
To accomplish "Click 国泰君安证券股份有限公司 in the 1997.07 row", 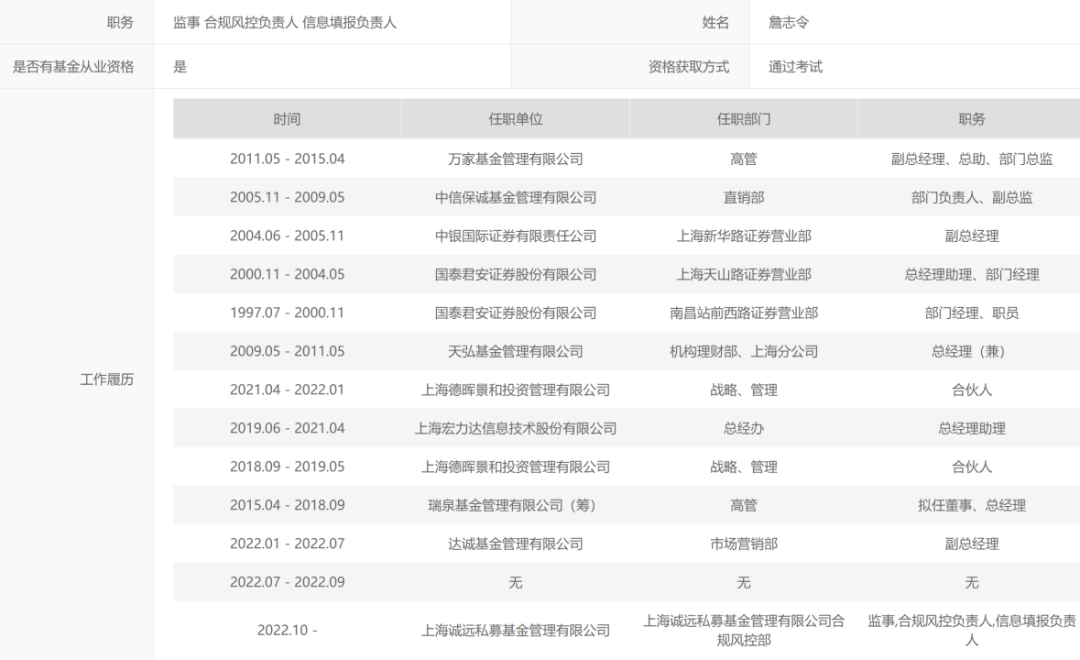I will [515, 313].
